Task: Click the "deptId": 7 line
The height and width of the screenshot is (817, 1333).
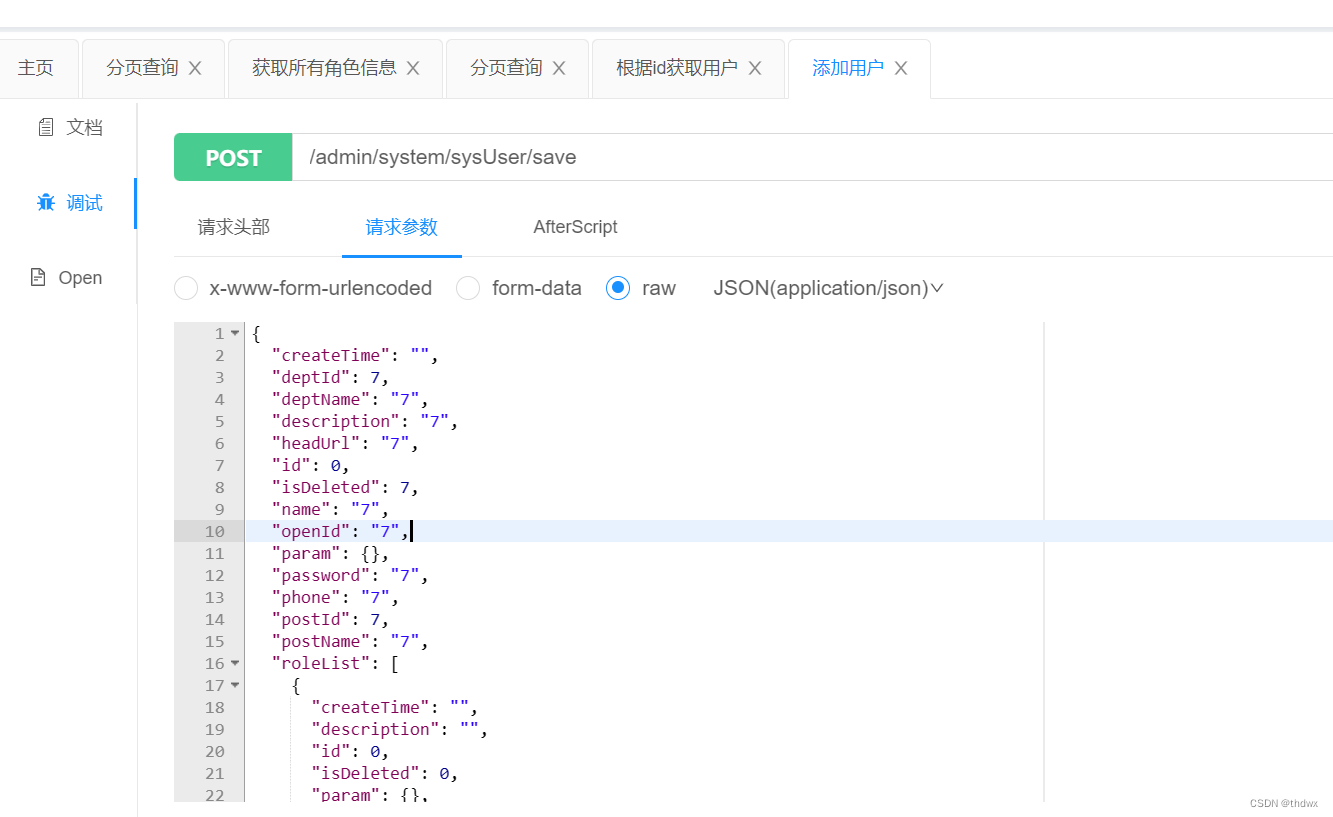Action: [330, 377]
